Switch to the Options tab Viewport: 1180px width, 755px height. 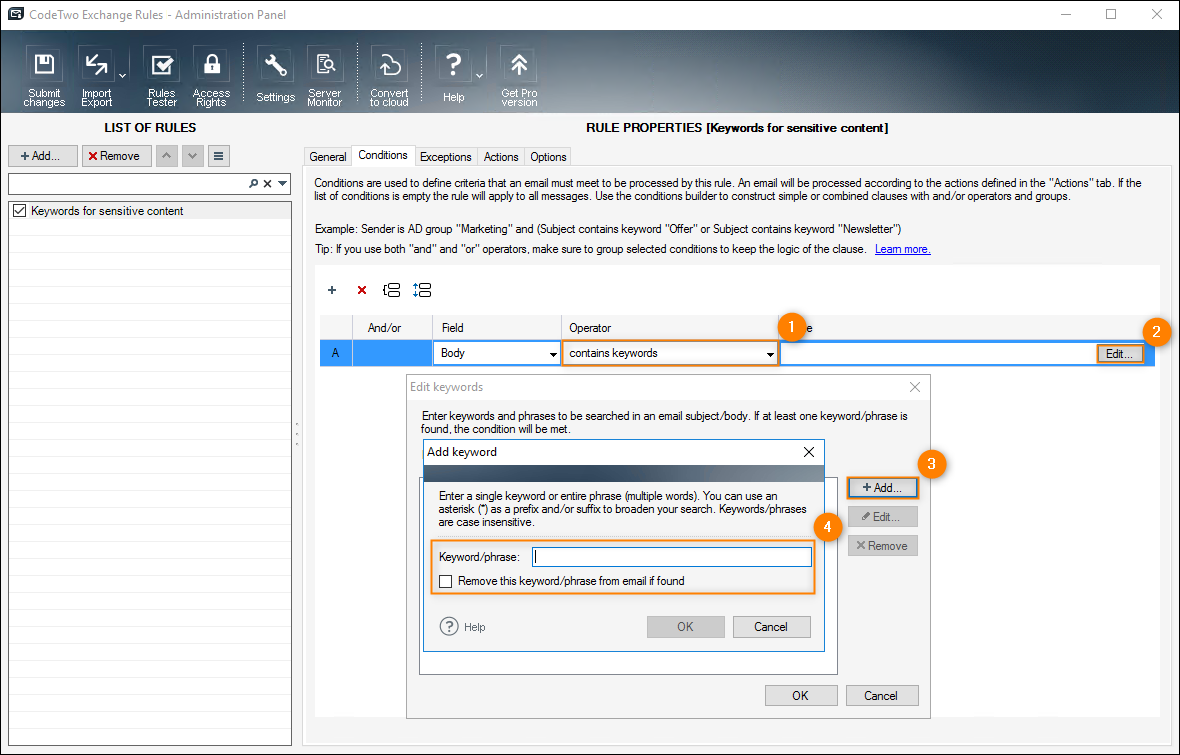(x=548, y=157)
